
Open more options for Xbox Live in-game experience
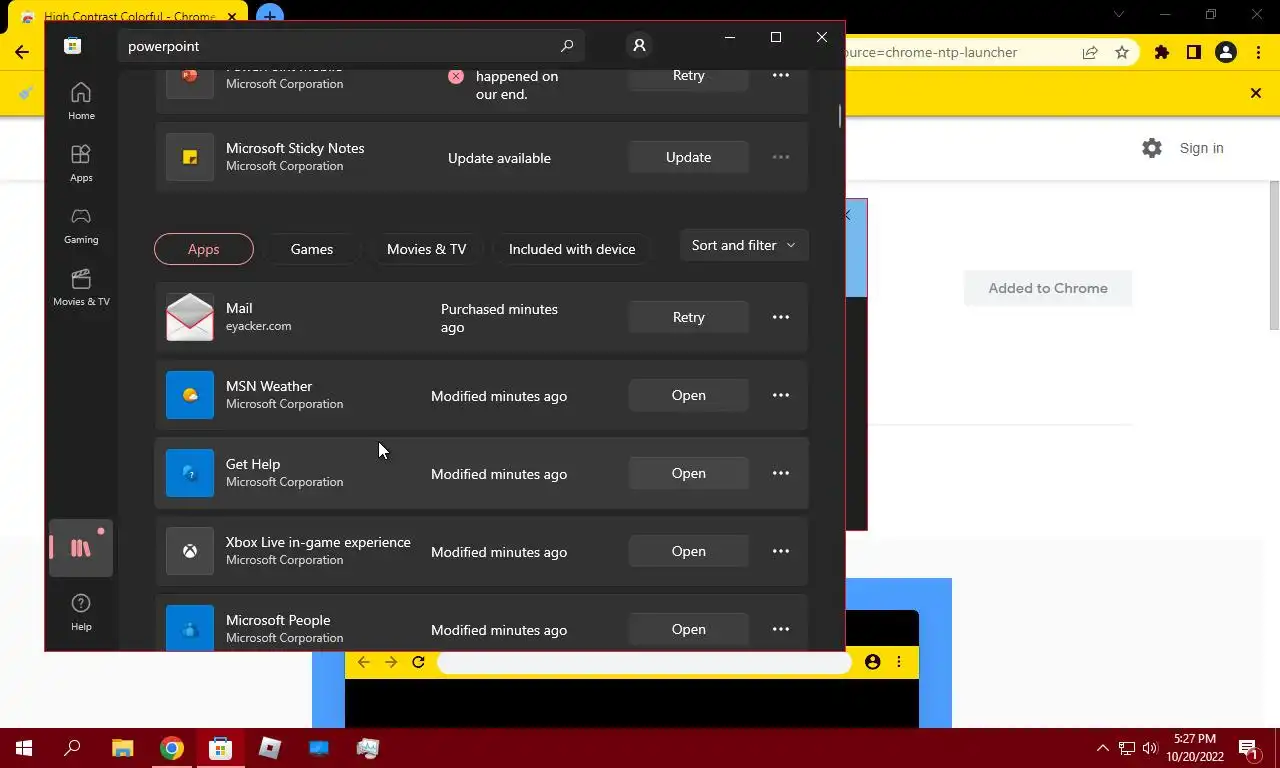coord(781,551)
